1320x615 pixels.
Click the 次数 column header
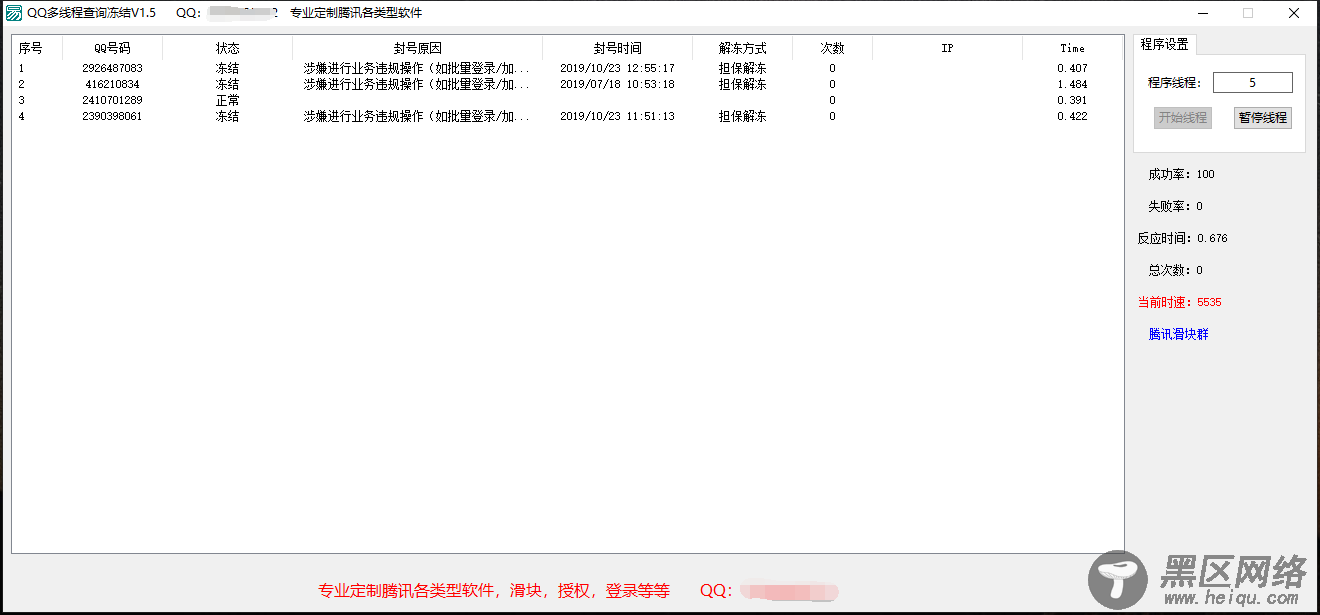[x=832, y=48]
